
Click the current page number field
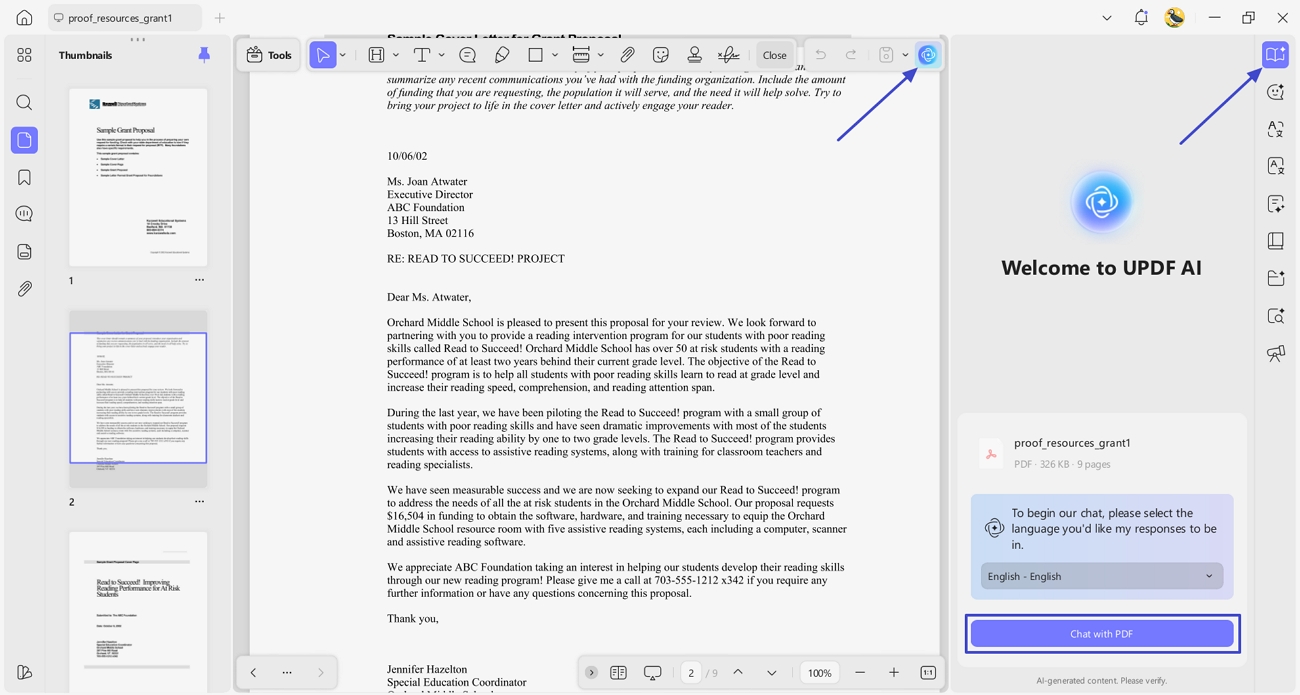[x=691, y=673]
